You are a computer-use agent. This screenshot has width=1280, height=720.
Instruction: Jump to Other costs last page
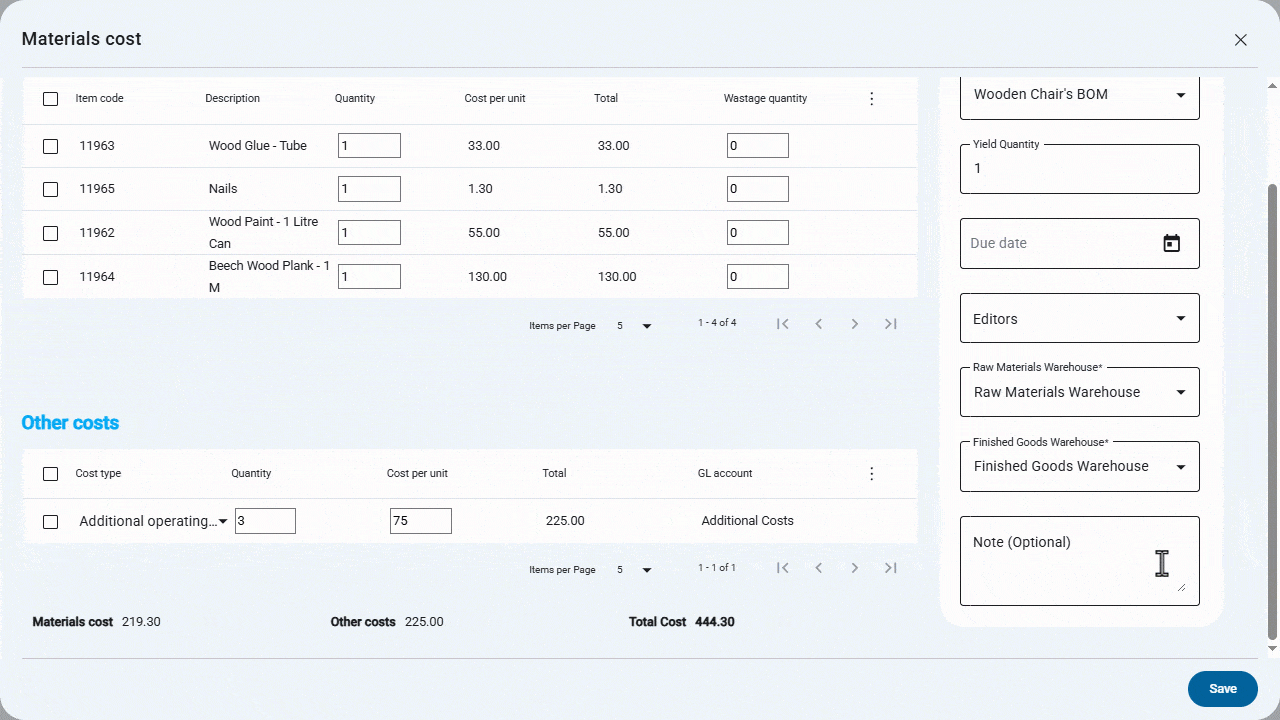[890, 568]
